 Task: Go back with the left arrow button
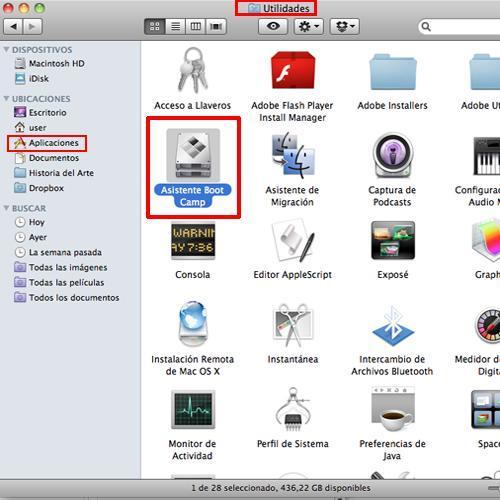coord(13,26)
